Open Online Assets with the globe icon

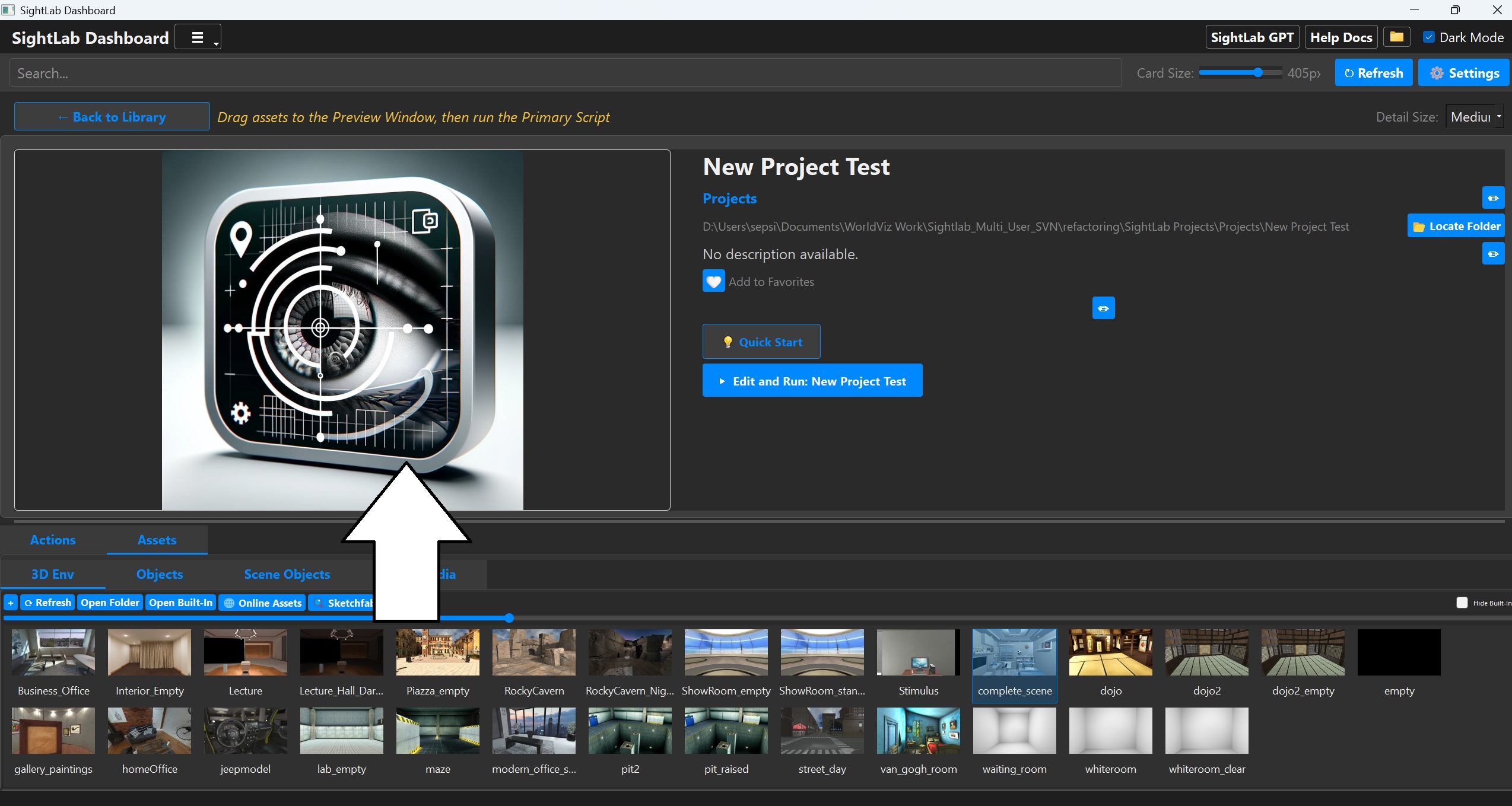(x=262, y=603)
